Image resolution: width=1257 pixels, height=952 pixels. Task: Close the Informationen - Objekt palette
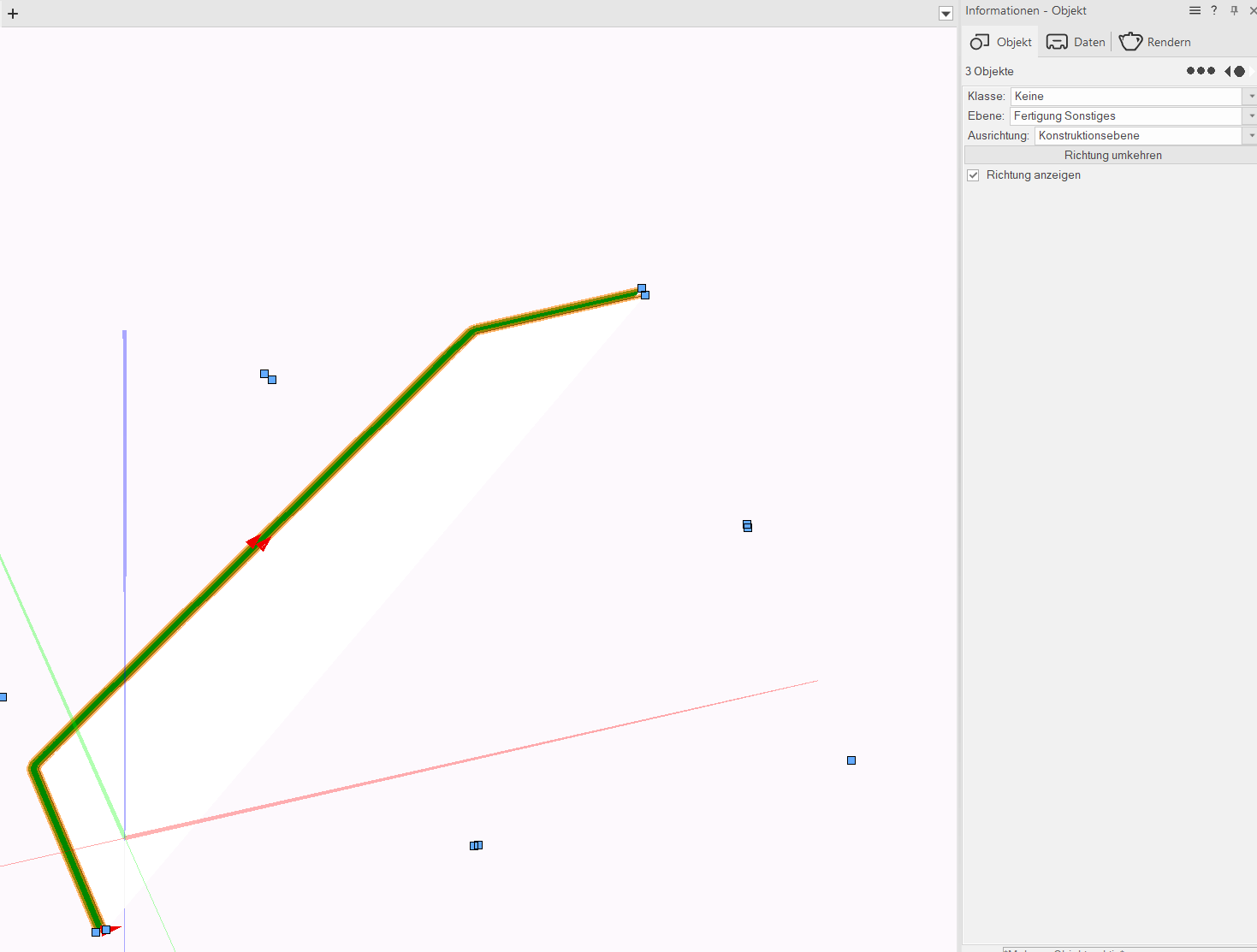point(1253,10)
